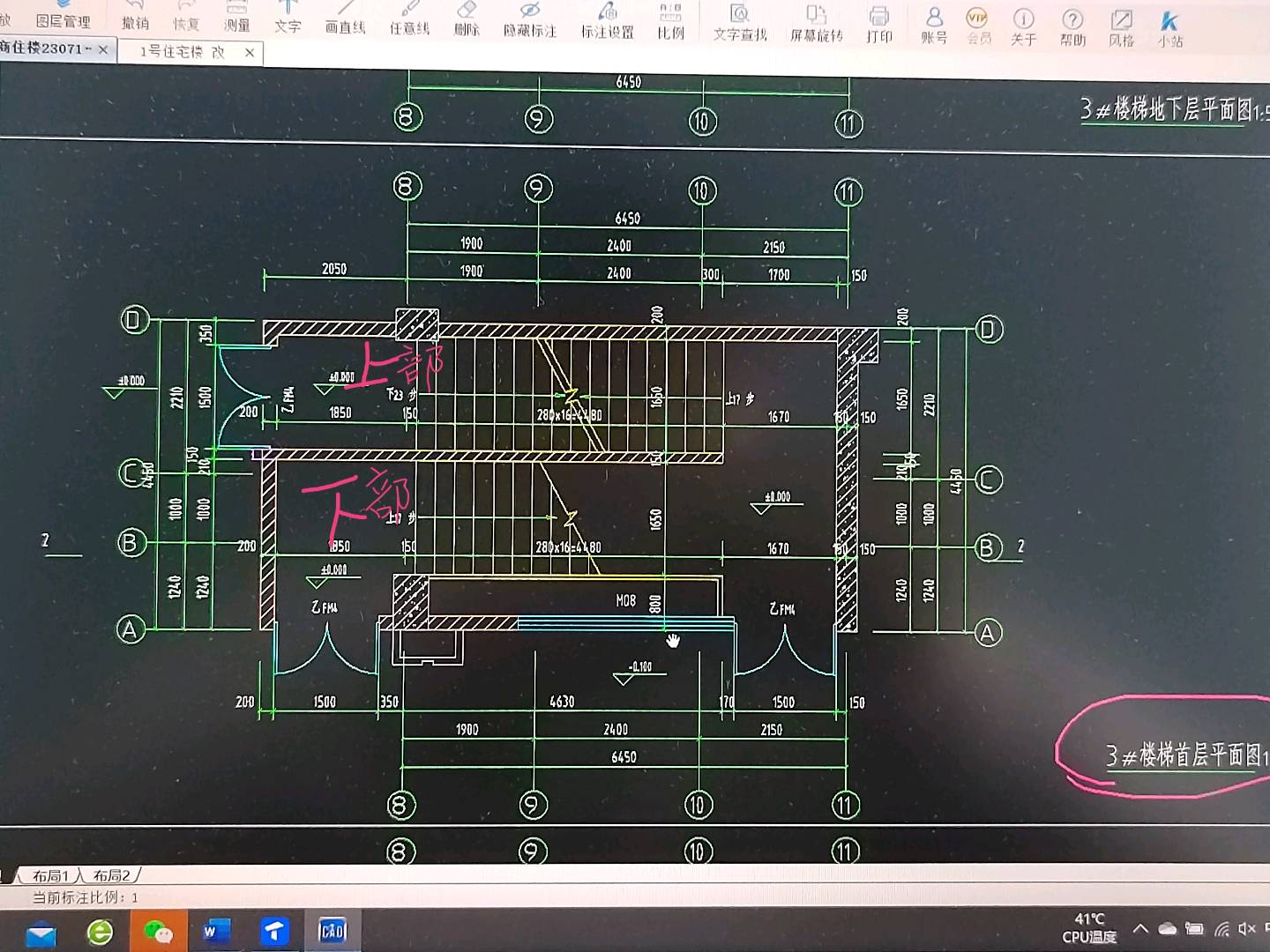Viewport: 1270px width, 952px height.
Task: Select the 任意线 freehand line tool
Action: pyautogui.click(x=409, y=20)
